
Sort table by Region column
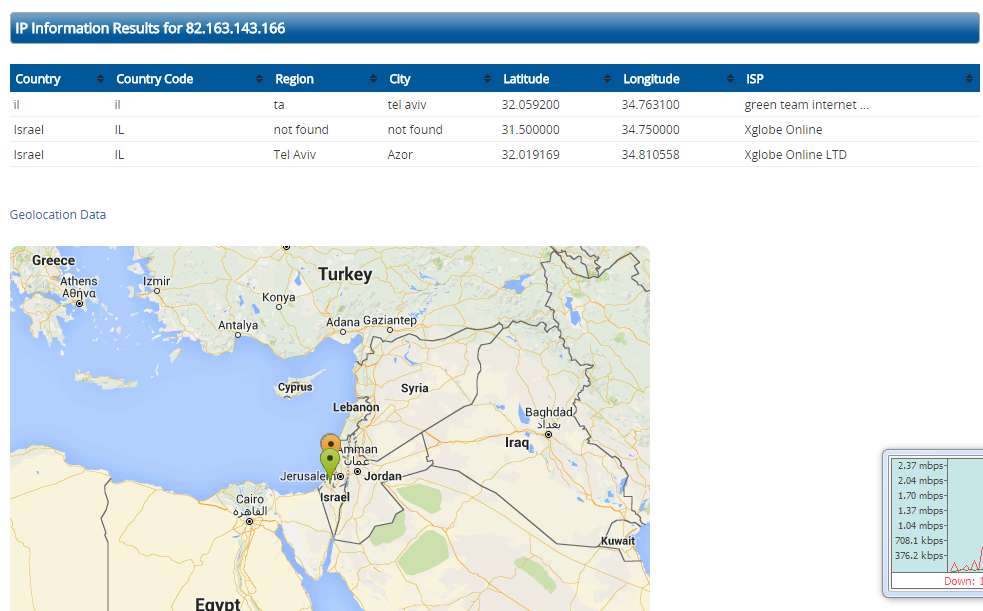point(327,79)
